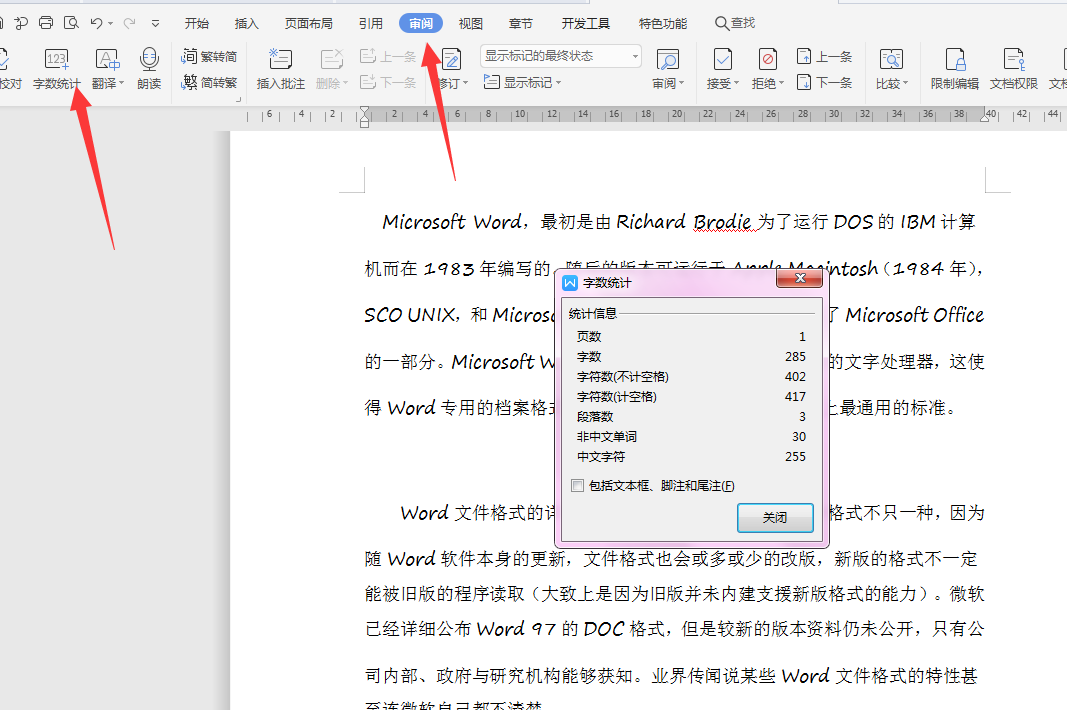Expand the Reject (拒绝) dropdown arrow
Image resolution: width=1067 pixels, height=710 pixels.
pyautogui.click(x=782, y=83)
